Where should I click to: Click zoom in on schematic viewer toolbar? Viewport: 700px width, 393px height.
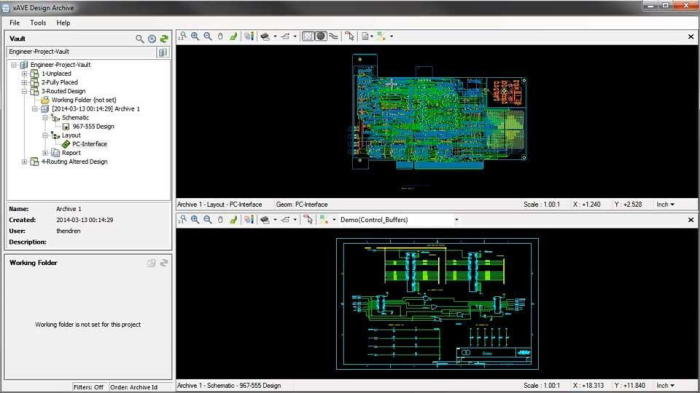tap(195, 220)
